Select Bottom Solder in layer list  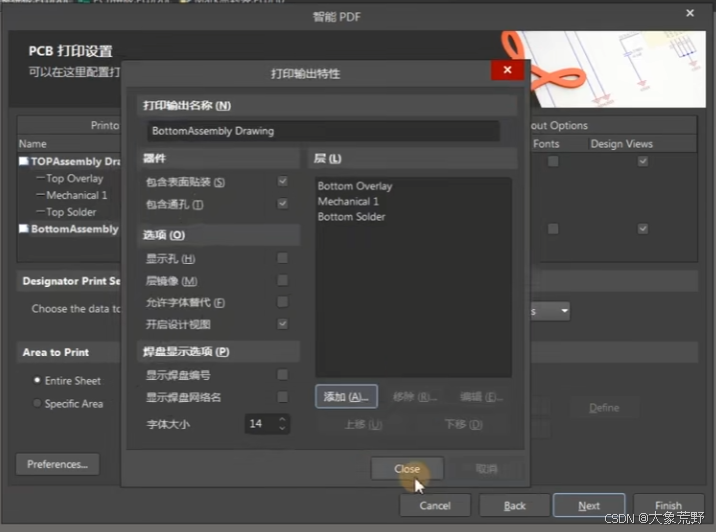coord(351,217)
